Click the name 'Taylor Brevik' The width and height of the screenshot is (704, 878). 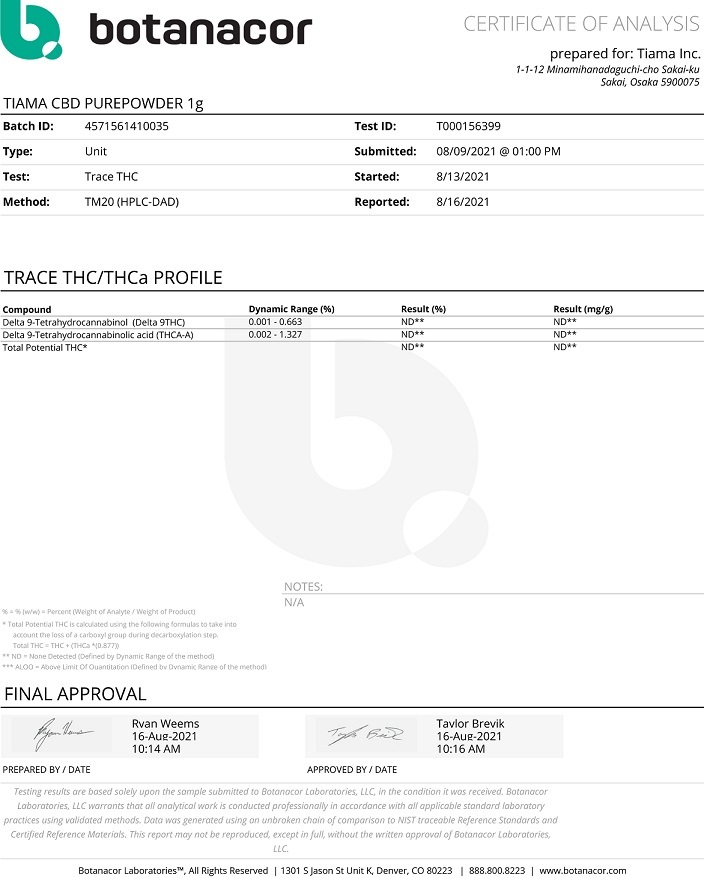point(470,724)
